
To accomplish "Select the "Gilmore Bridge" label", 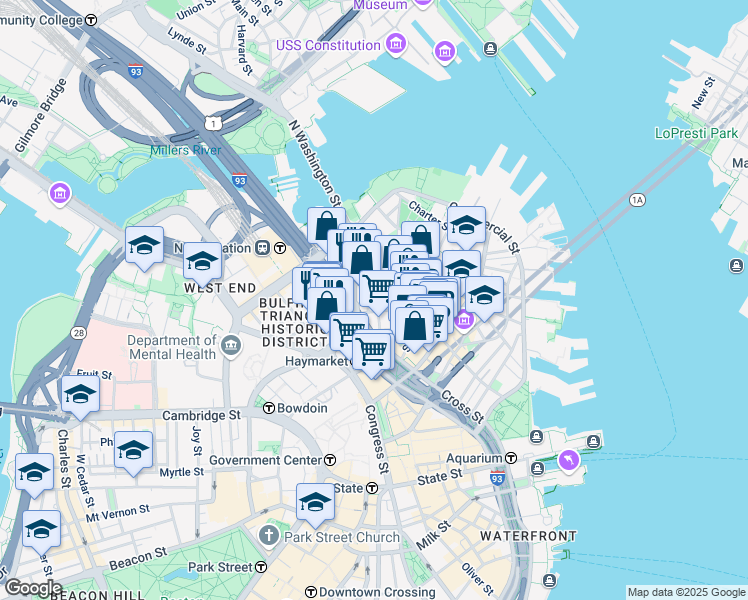I will point(41,115).
